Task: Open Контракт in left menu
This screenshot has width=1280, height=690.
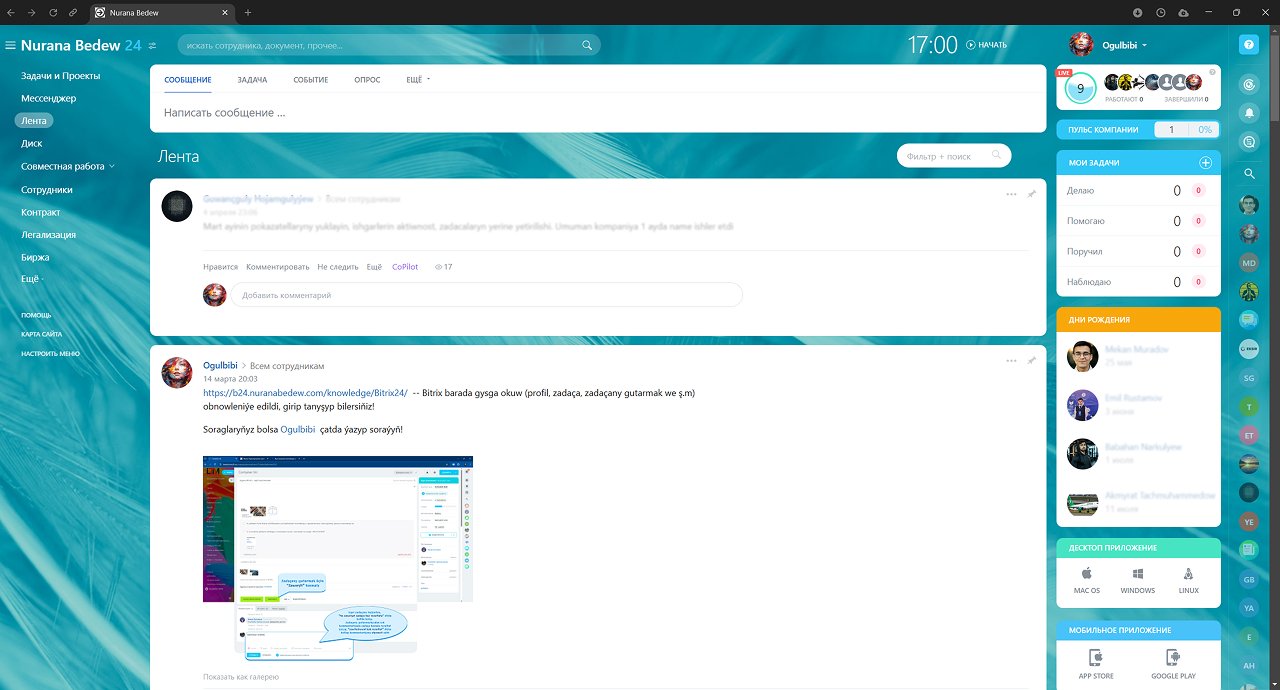Action: (x=40, y=212)
